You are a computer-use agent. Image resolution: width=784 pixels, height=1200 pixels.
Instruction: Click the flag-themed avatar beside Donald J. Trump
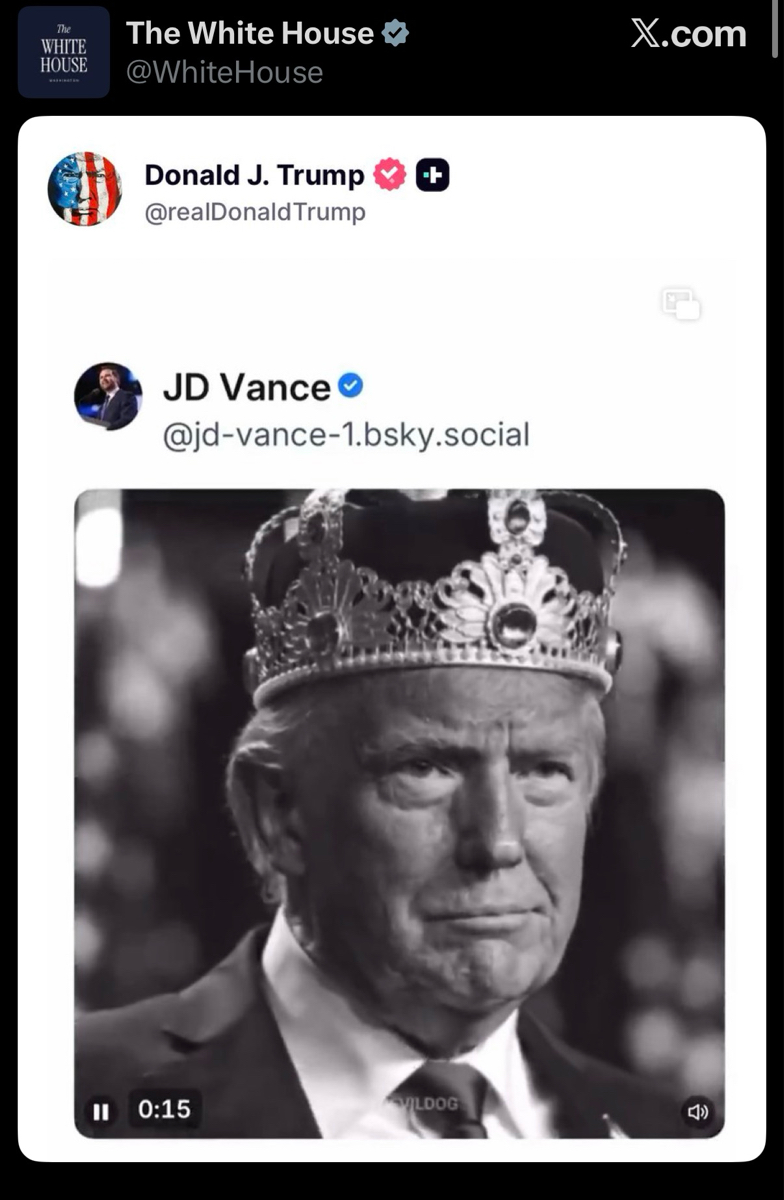point(85,189)
